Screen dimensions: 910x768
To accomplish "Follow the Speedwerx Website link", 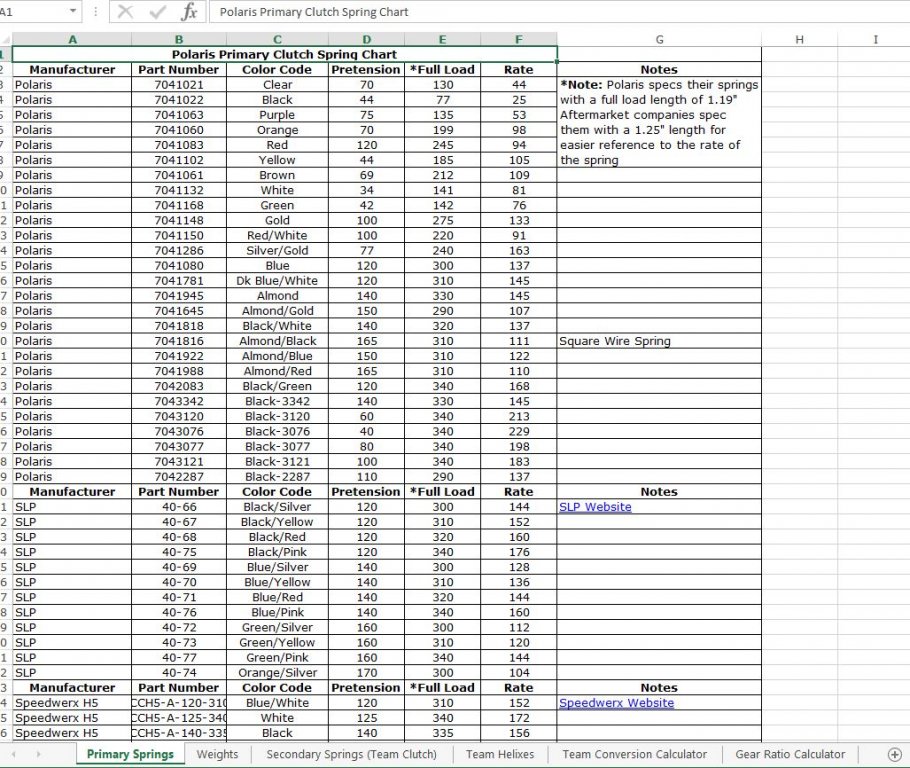I will tap(616, 703).
